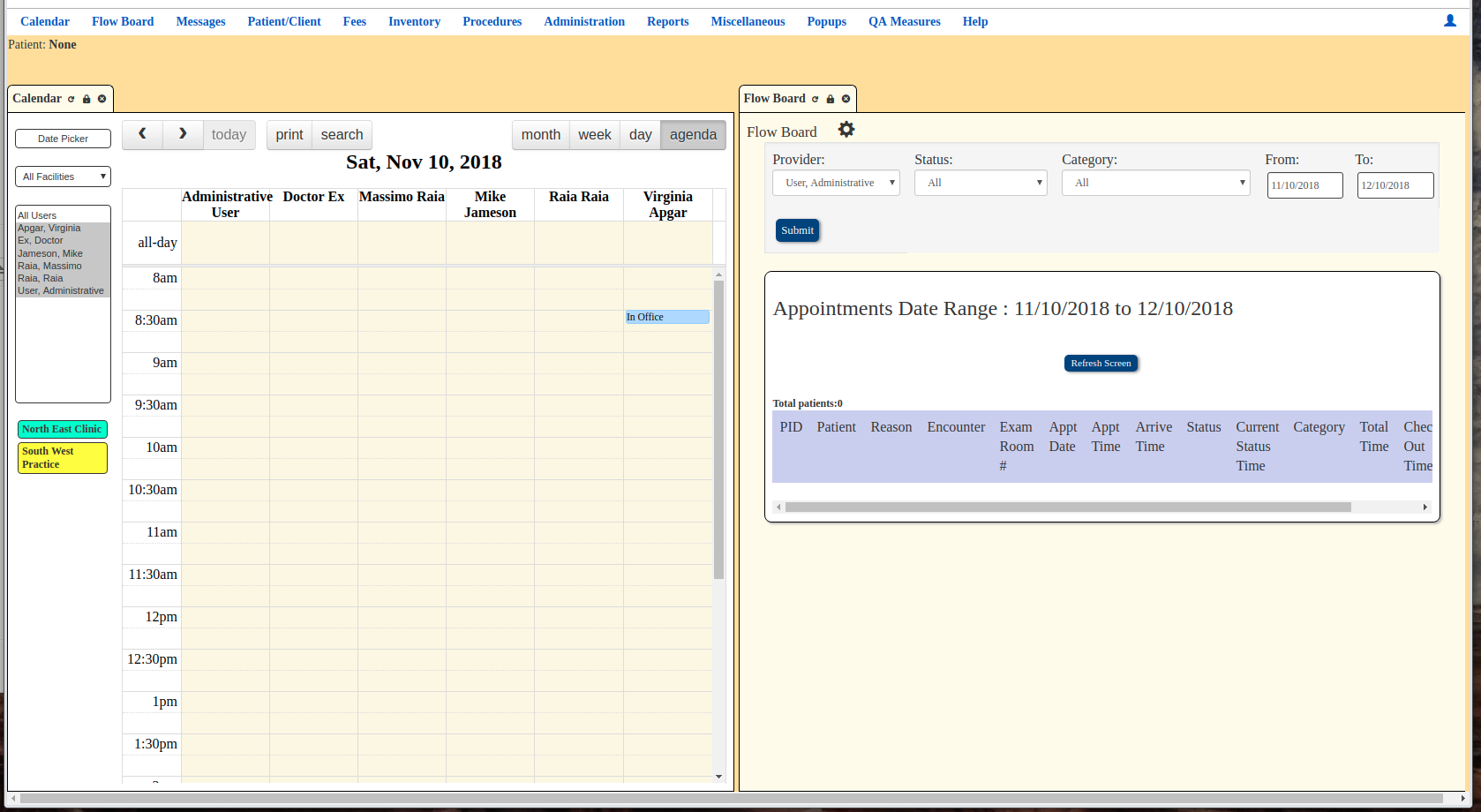This screenshot has width=1481, height=812.
Task: Open the Miscellaneous menu
Action: pyautogui.click(x=748, y=21)
